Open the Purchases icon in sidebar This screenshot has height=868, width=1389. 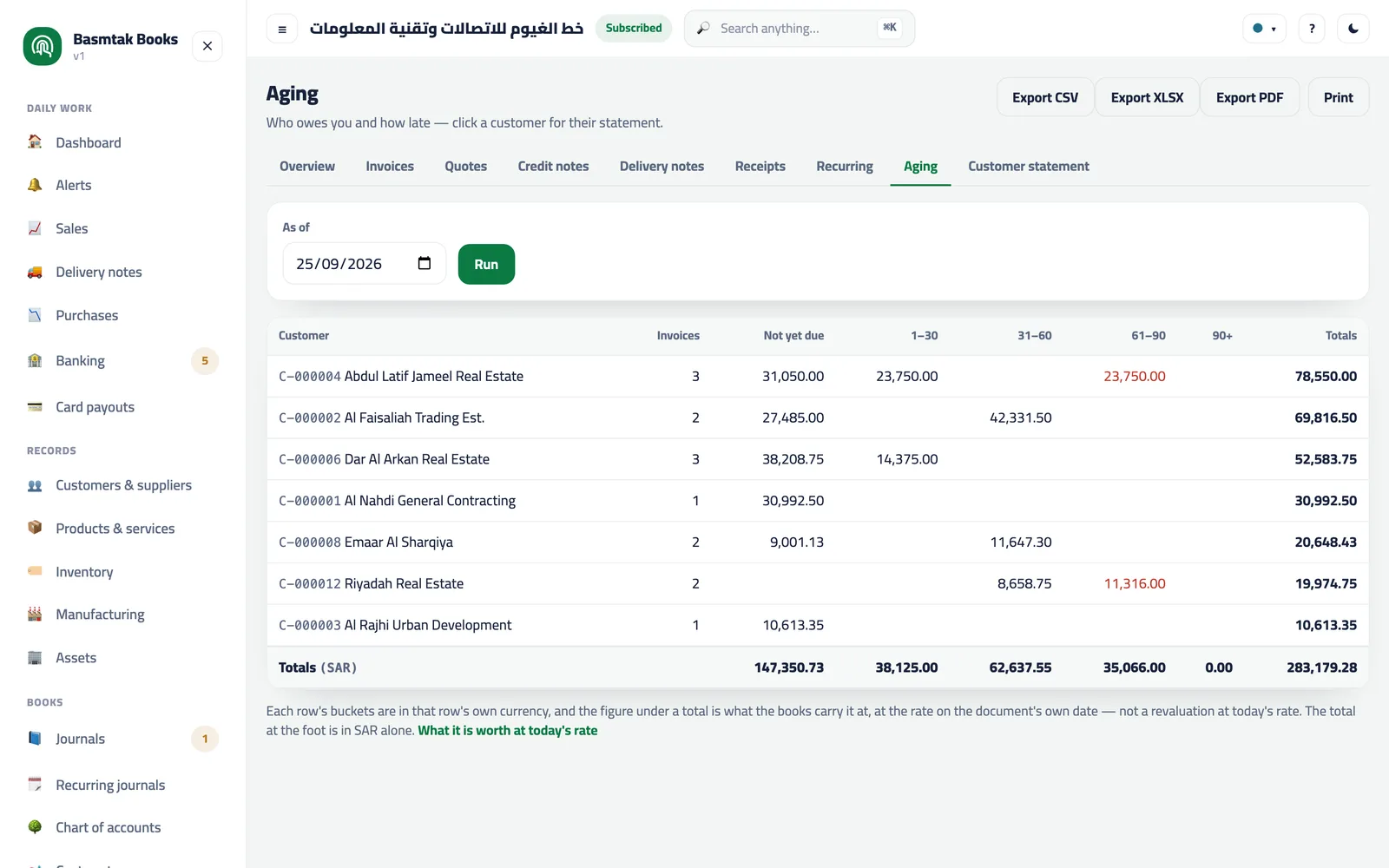35,315
